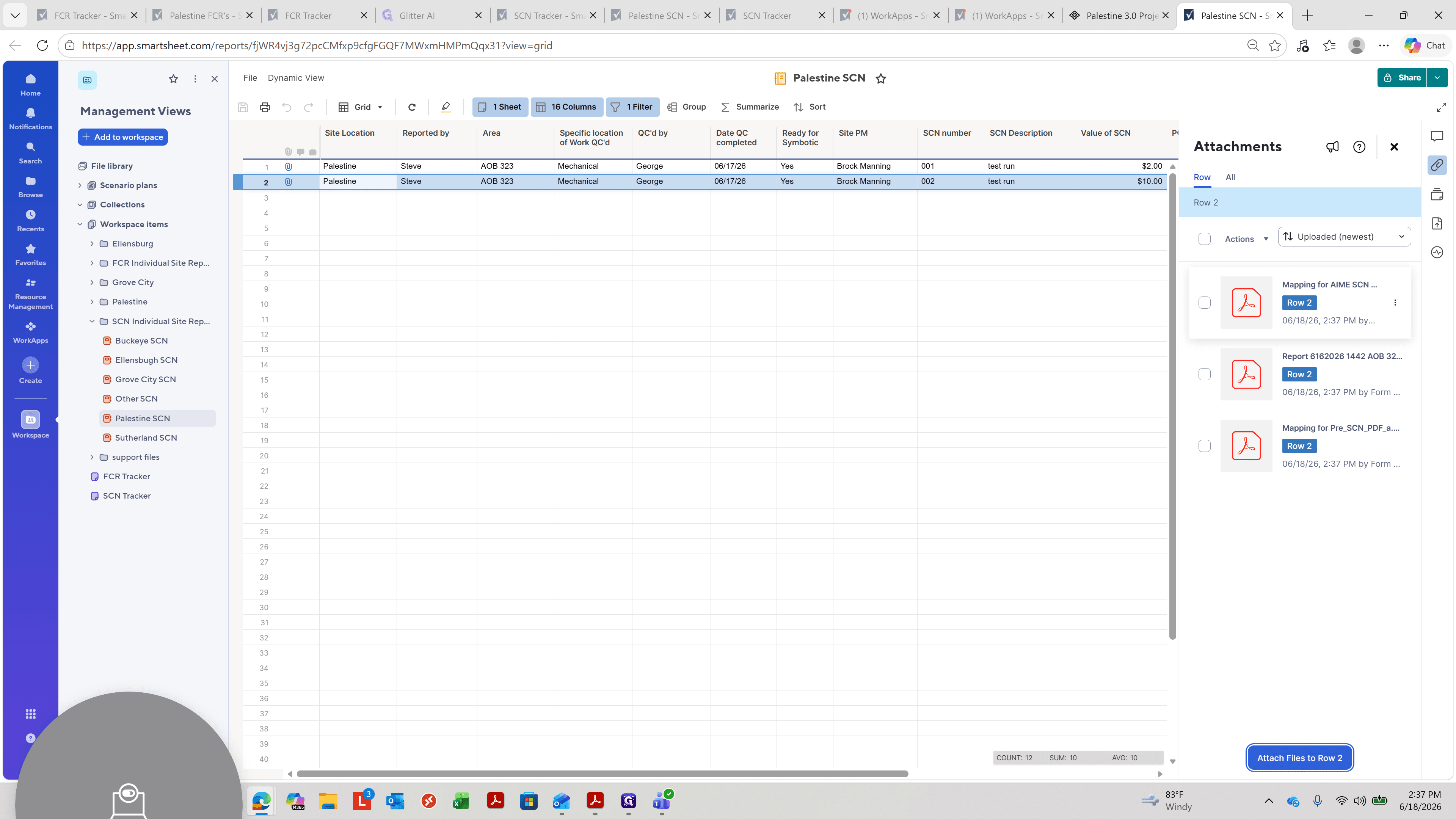Open help icon in Attachments panel

(x=1359, y=147)
